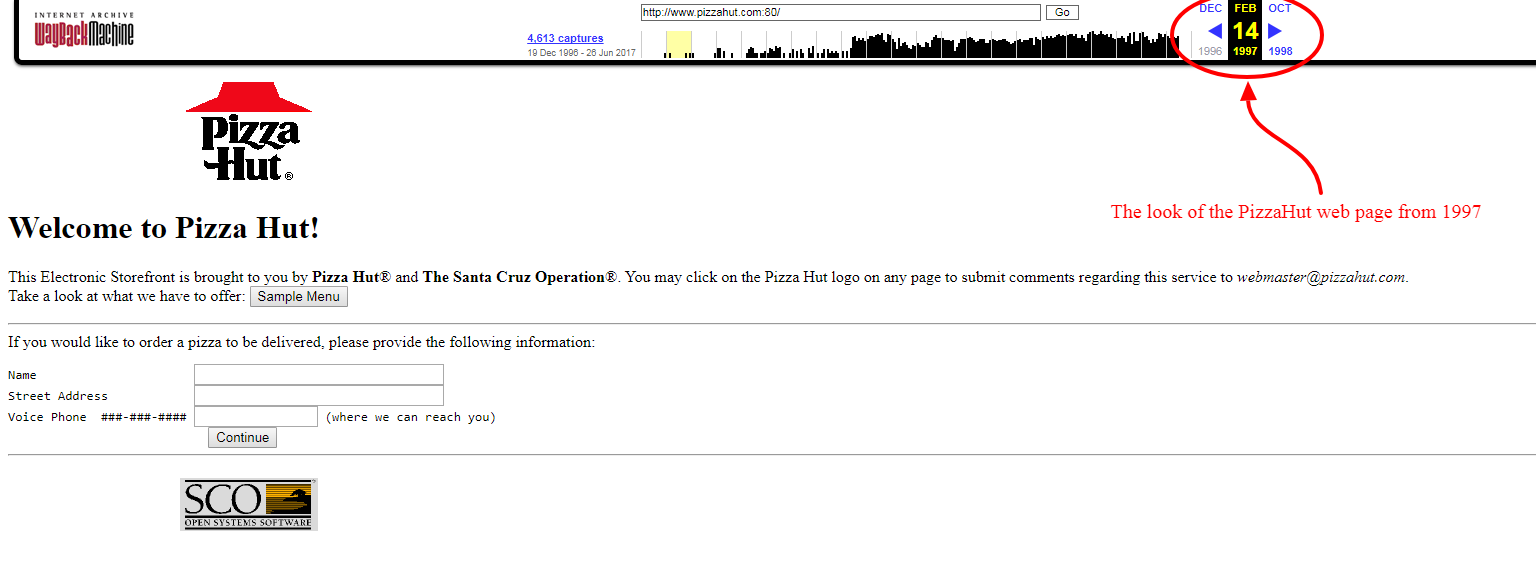Select the highlighted 1997 band in capture timeline

(x=679, y=45)
